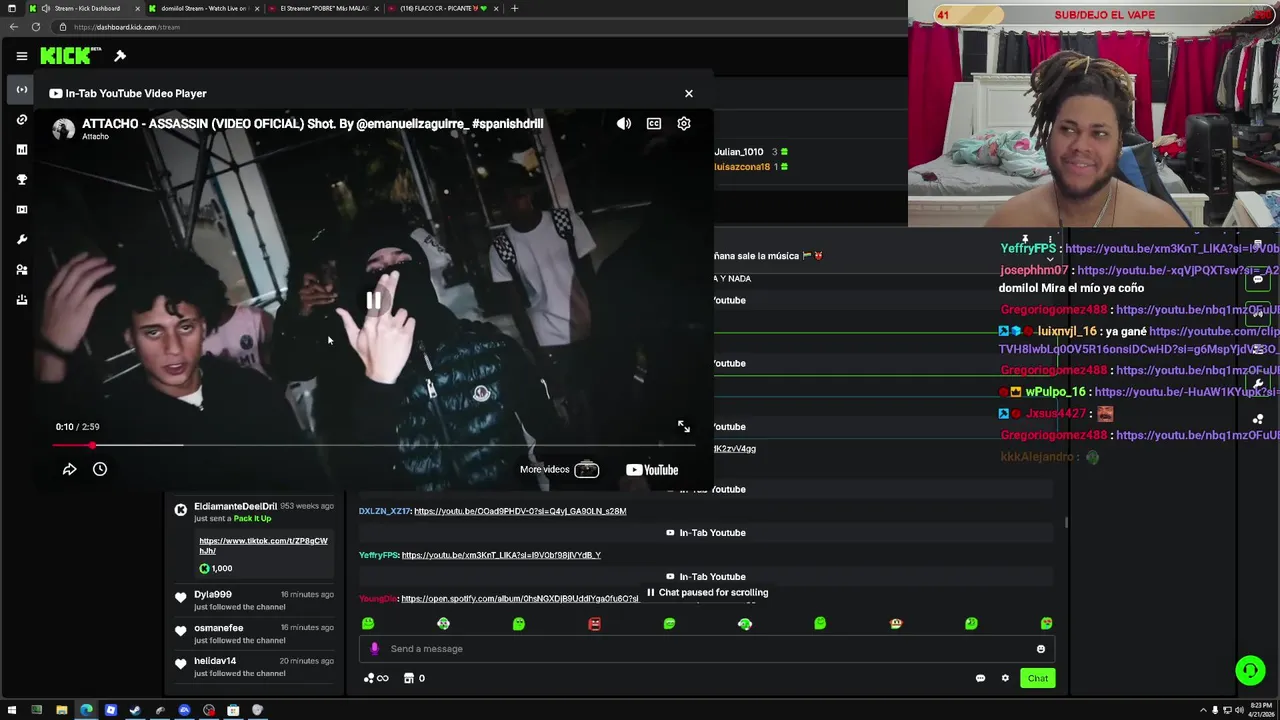Open chat settings gear beside Chat button
This screenshot has height=720, width=1280.
coord(1005,678)
